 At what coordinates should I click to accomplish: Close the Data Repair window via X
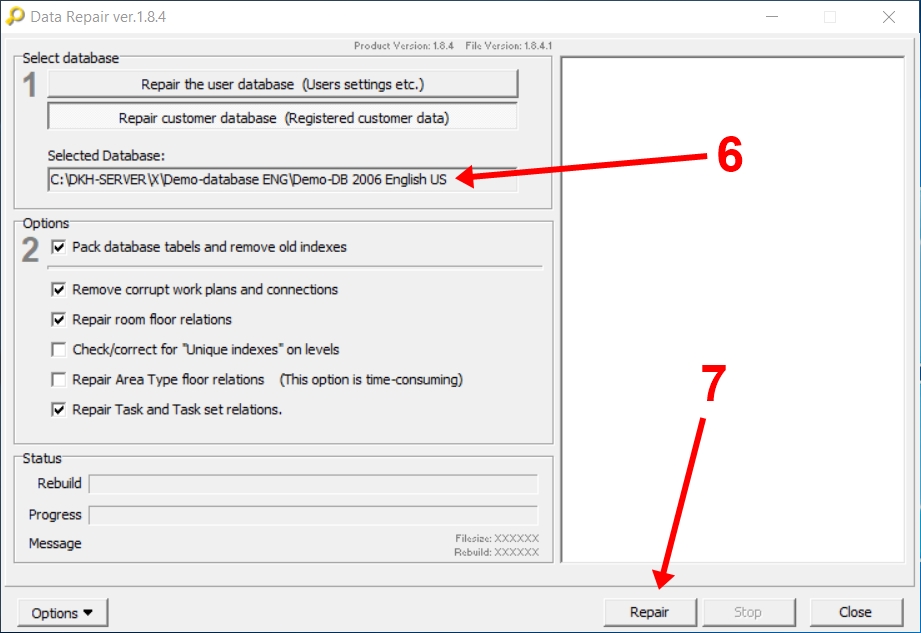pos(889,16)
